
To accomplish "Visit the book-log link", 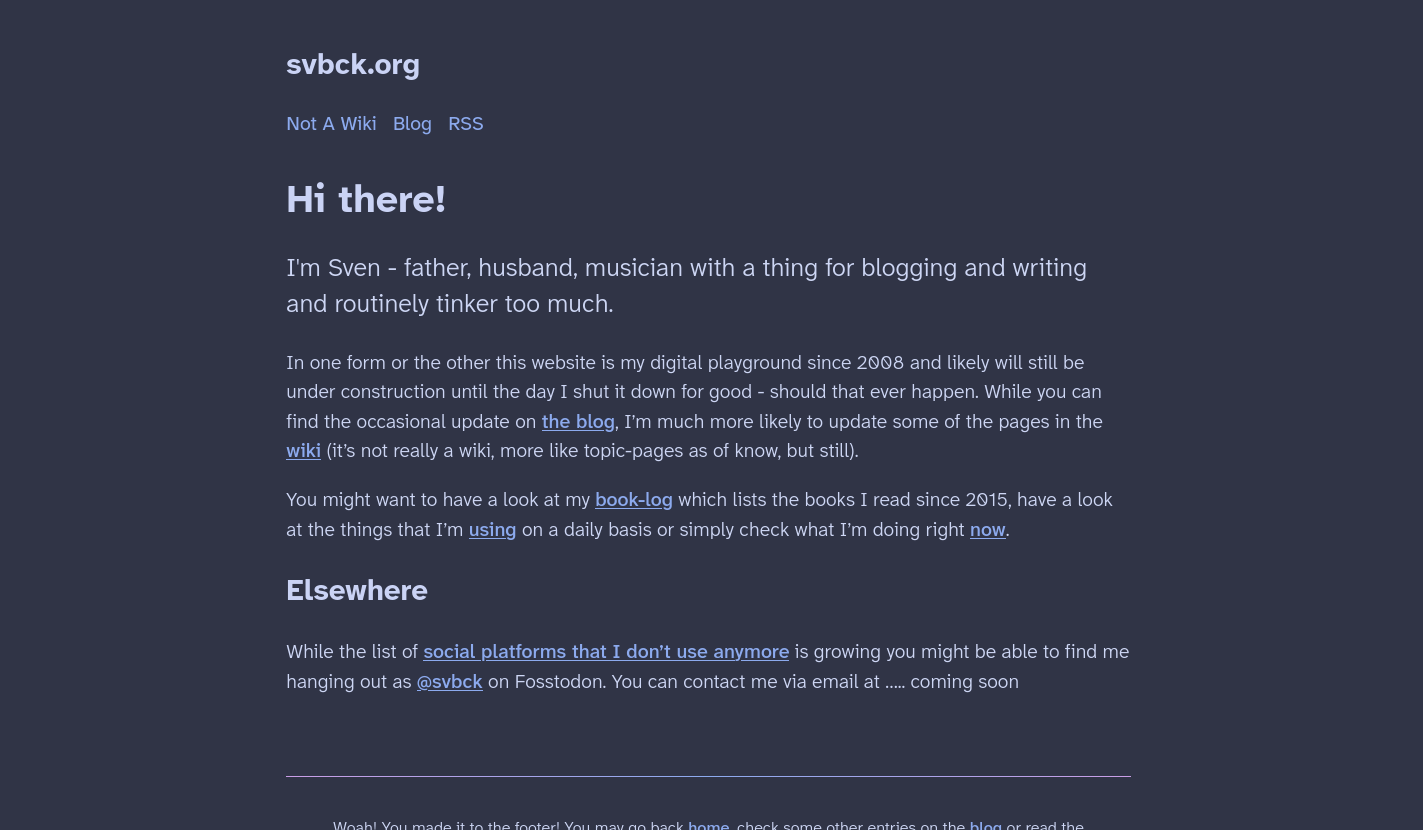I will (633, 500).
